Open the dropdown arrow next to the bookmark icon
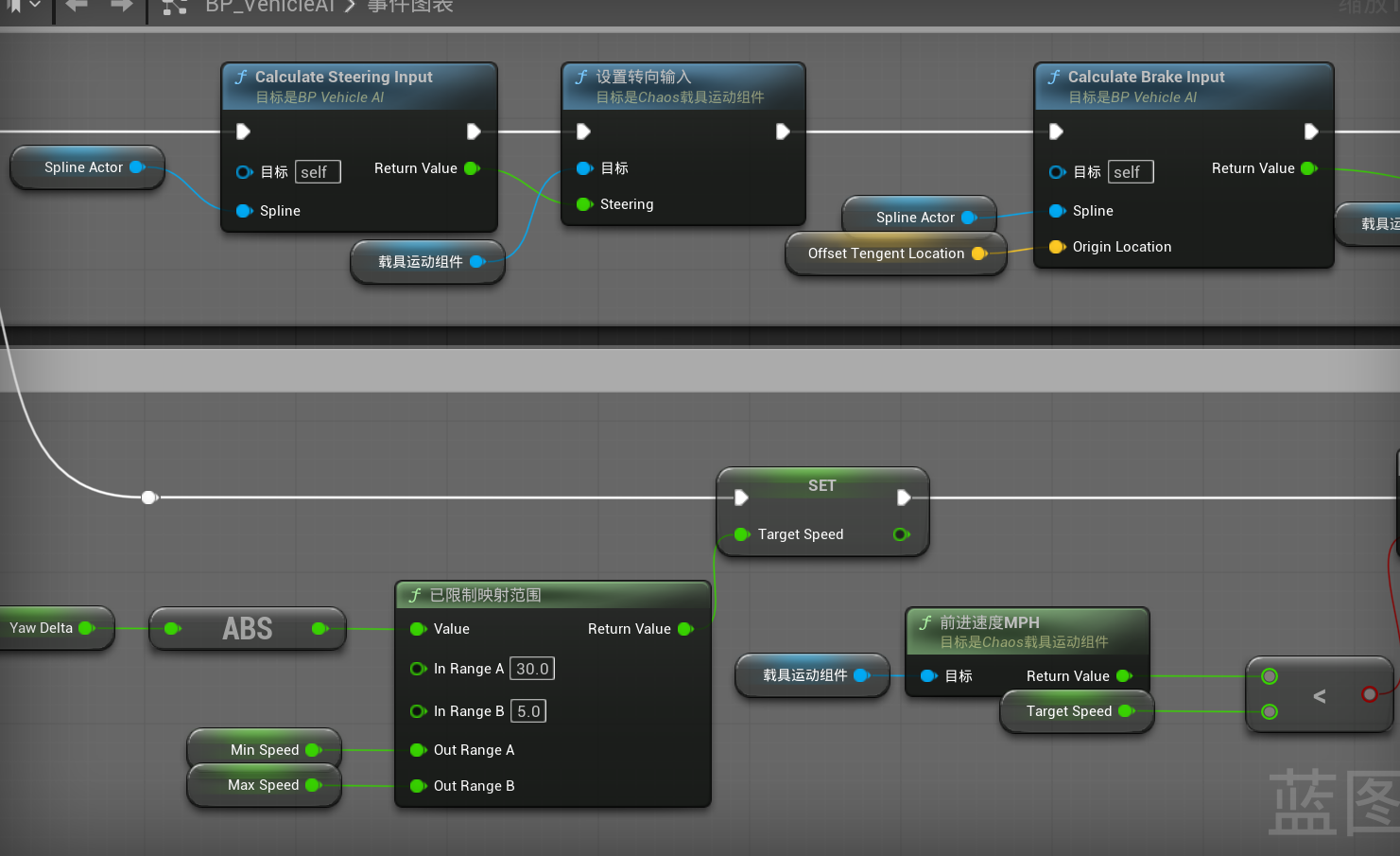The image size is (1400, 856). click(x=35, y=6)
